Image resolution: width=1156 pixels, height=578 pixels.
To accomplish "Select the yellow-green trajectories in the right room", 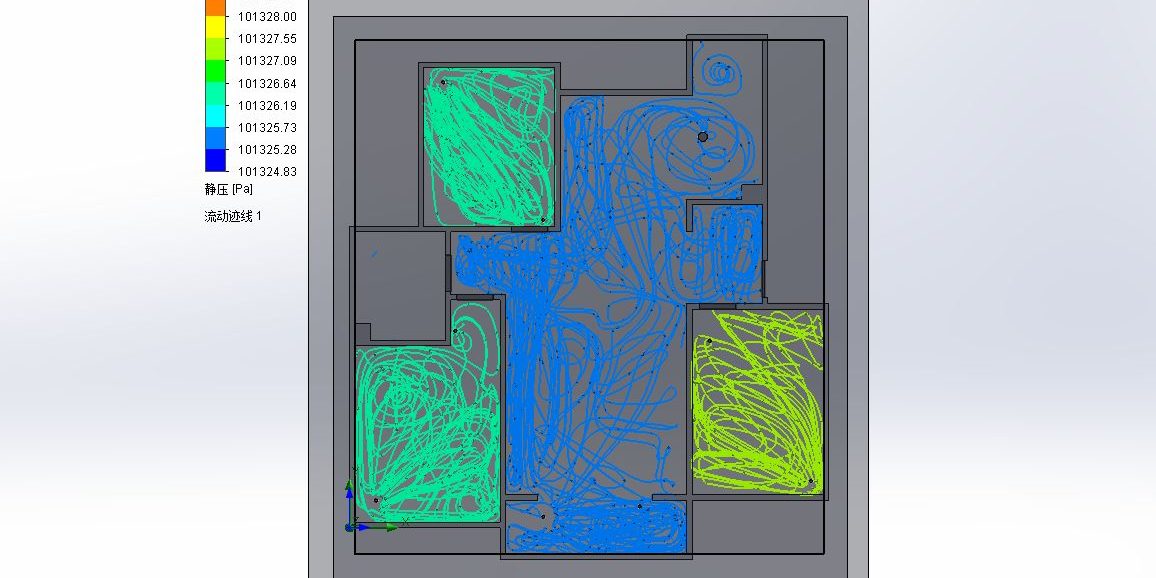I will [757, 400].
